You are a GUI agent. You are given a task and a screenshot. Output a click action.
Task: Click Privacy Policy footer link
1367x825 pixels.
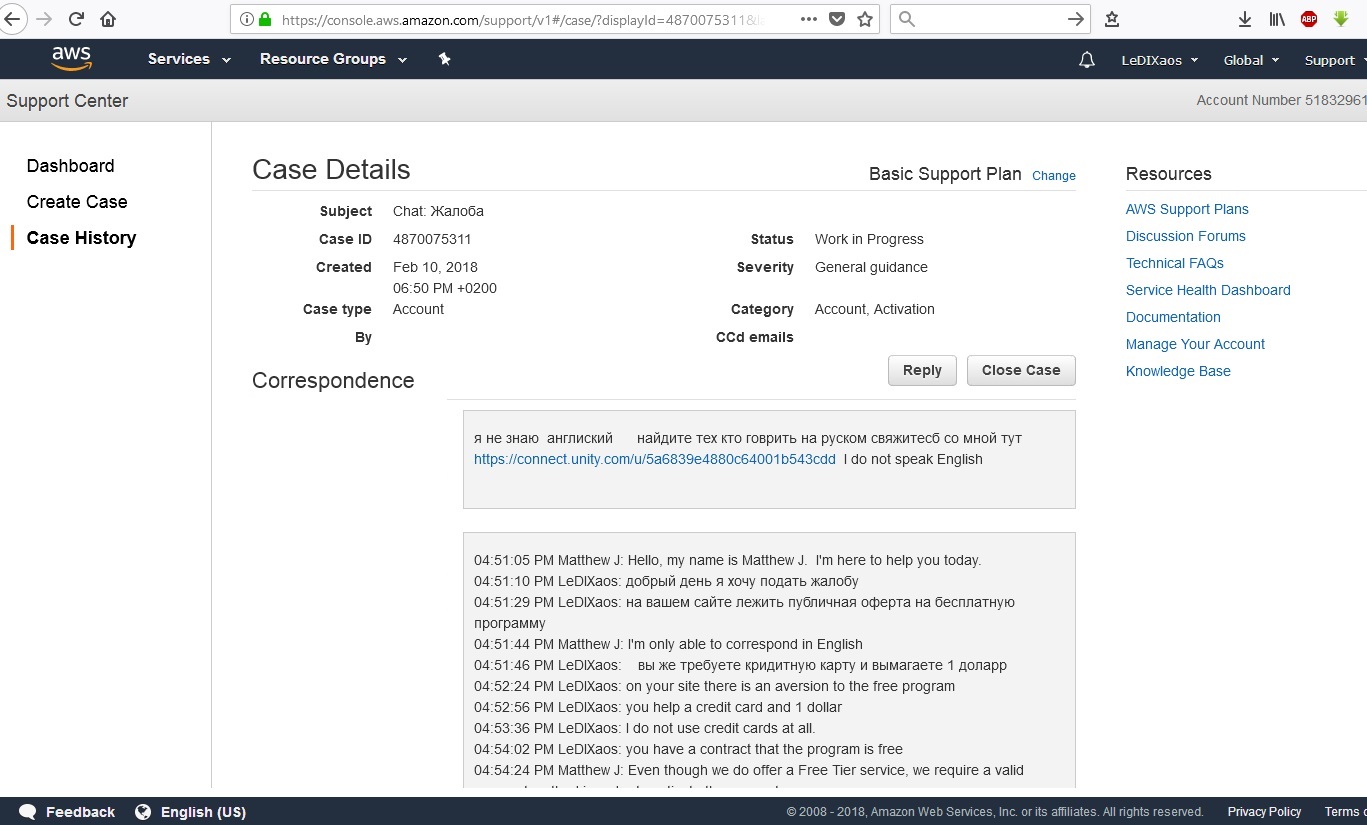tap(1264, 812)
